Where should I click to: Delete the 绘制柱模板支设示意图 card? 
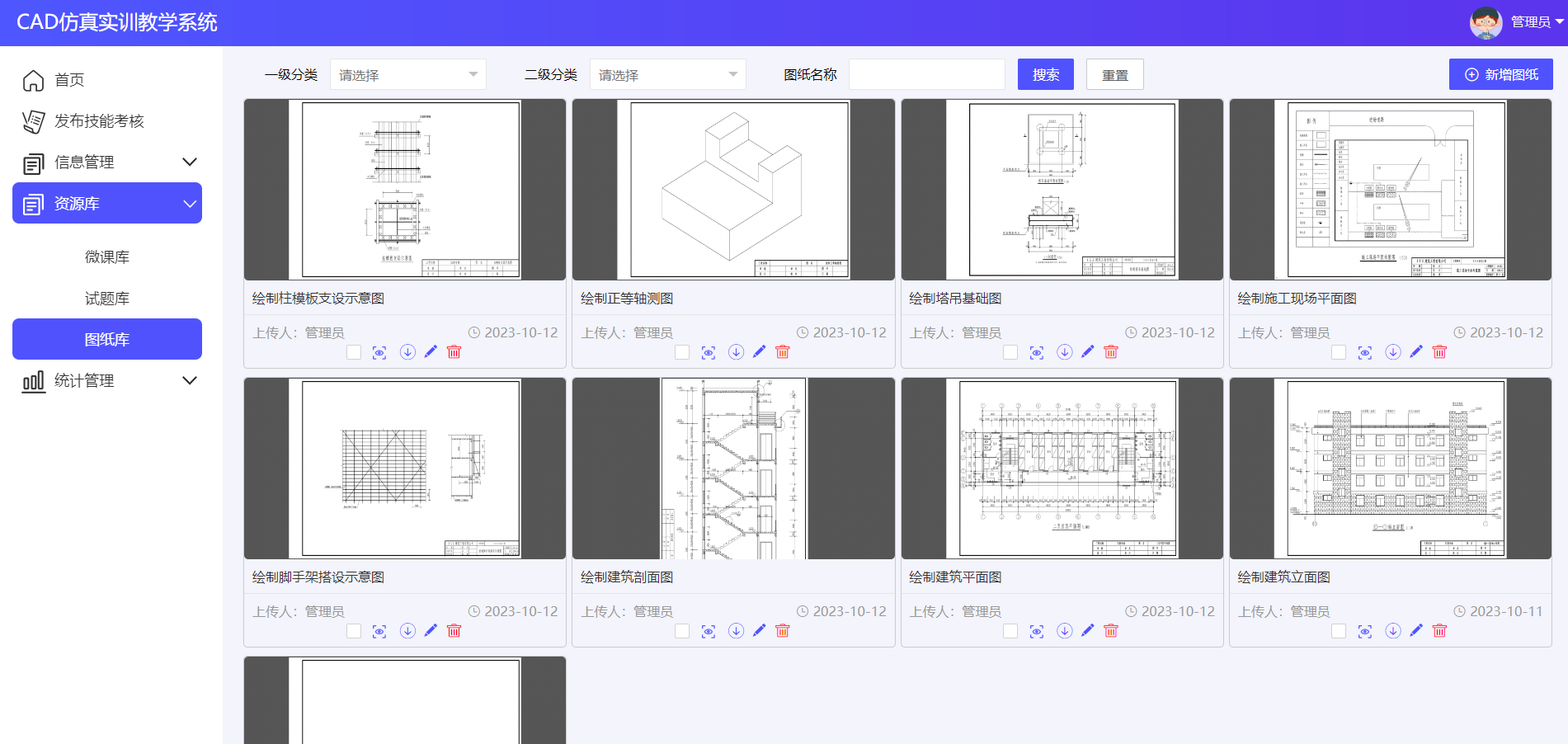coord(454,352)
